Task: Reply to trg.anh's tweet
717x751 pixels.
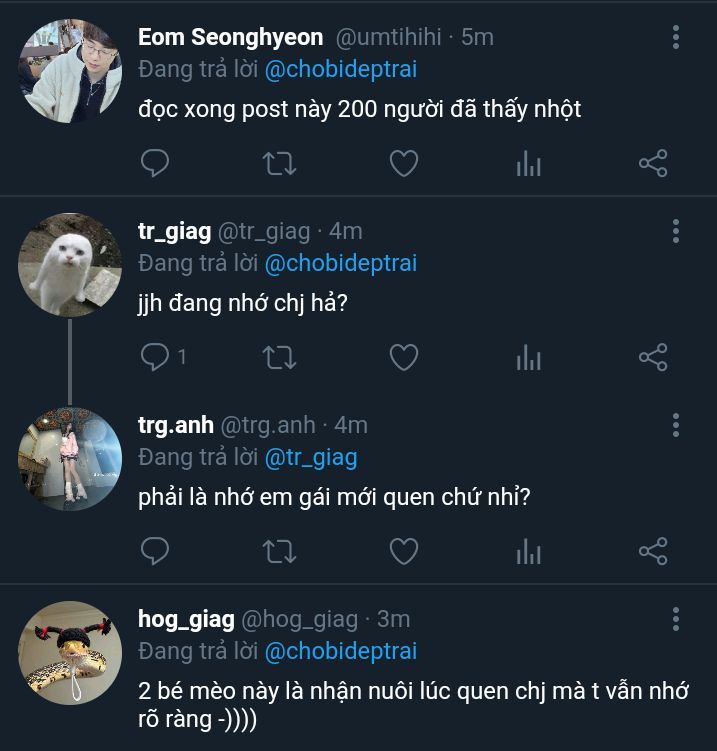Action: tap(154, 551)
